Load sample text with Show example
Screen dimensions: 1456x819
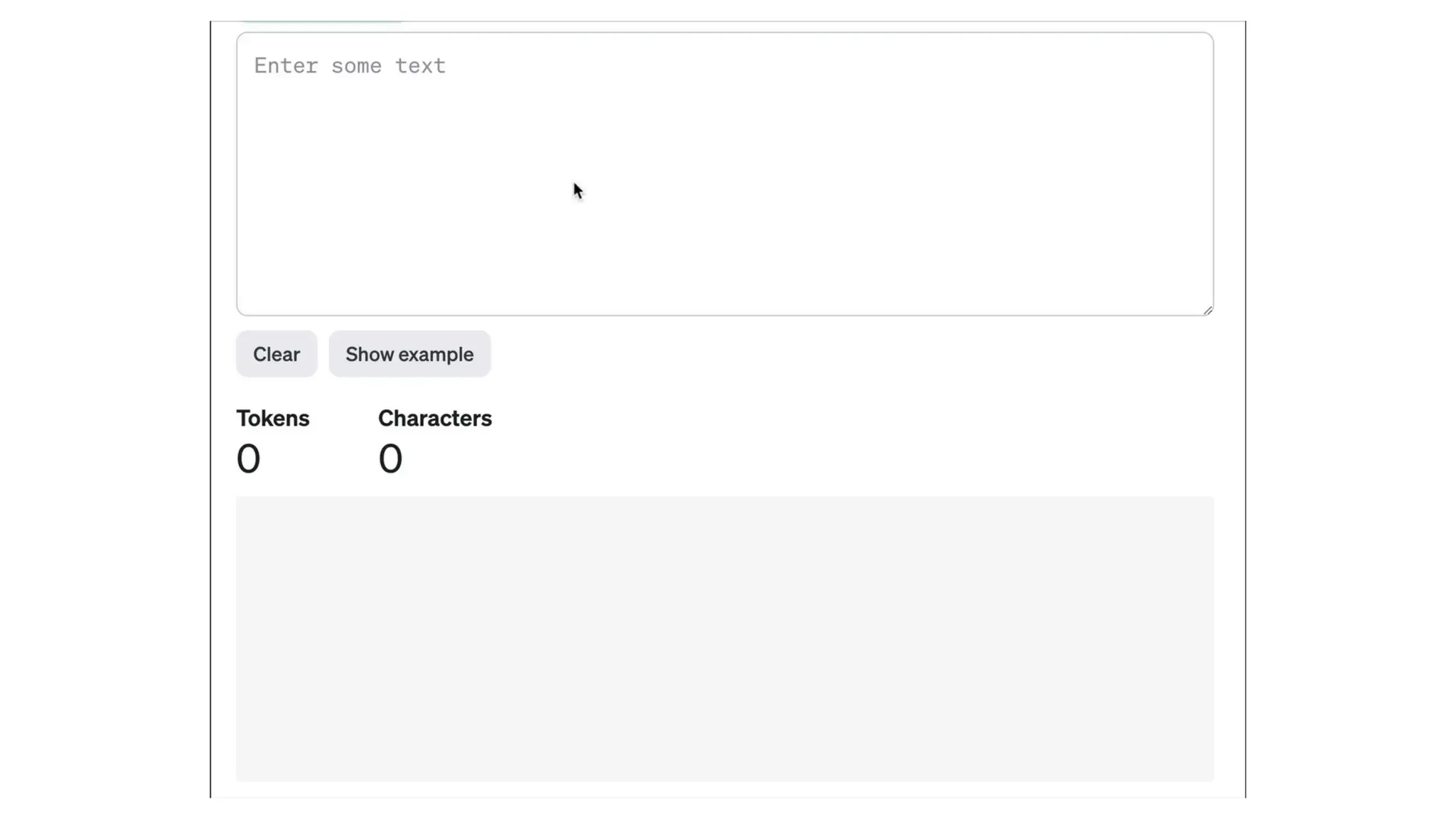(409, 354)
